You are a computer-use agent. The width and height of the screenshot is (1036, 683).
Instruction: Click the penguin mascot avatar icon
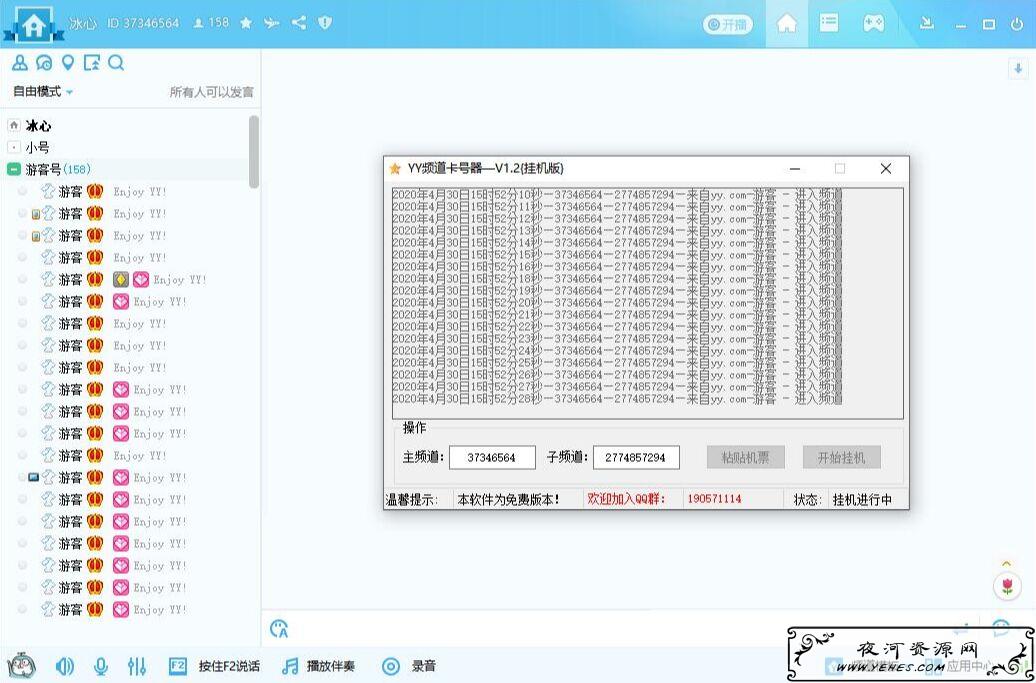tap(22, 666)
